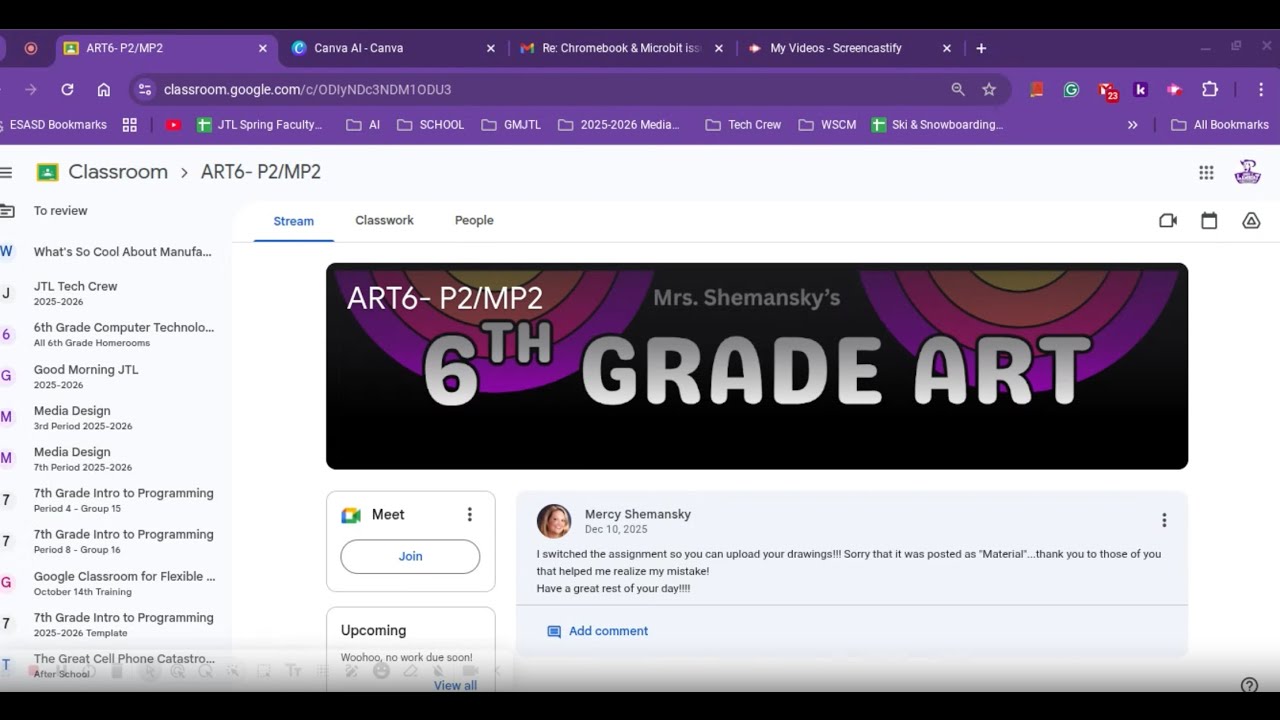Viewport: 1280px width, 720px height.
Task: Open a new browser tab
Action: pos(981,48)
